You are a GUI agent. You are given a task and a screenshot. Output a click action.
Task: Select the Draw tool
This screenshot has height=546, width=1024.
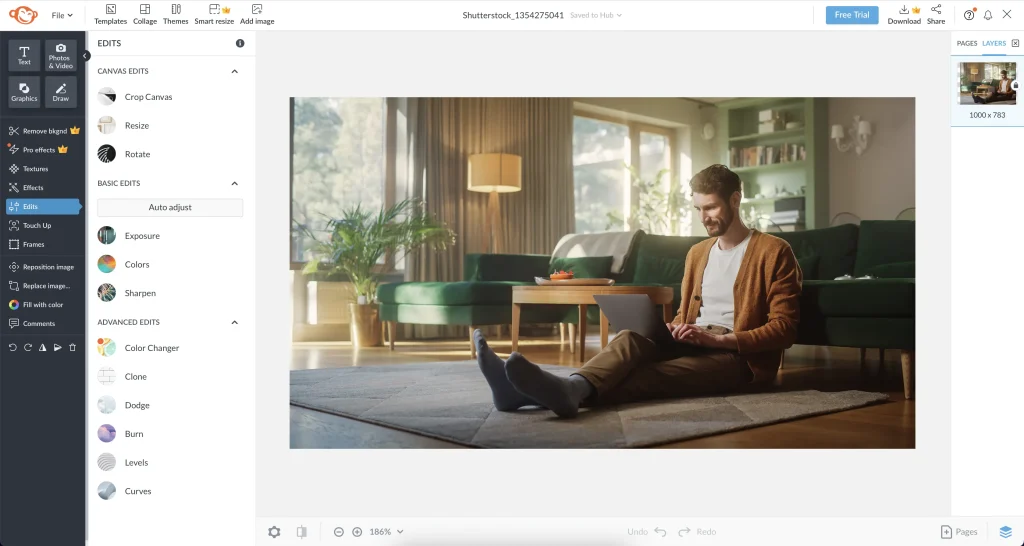tap(61, 91)
